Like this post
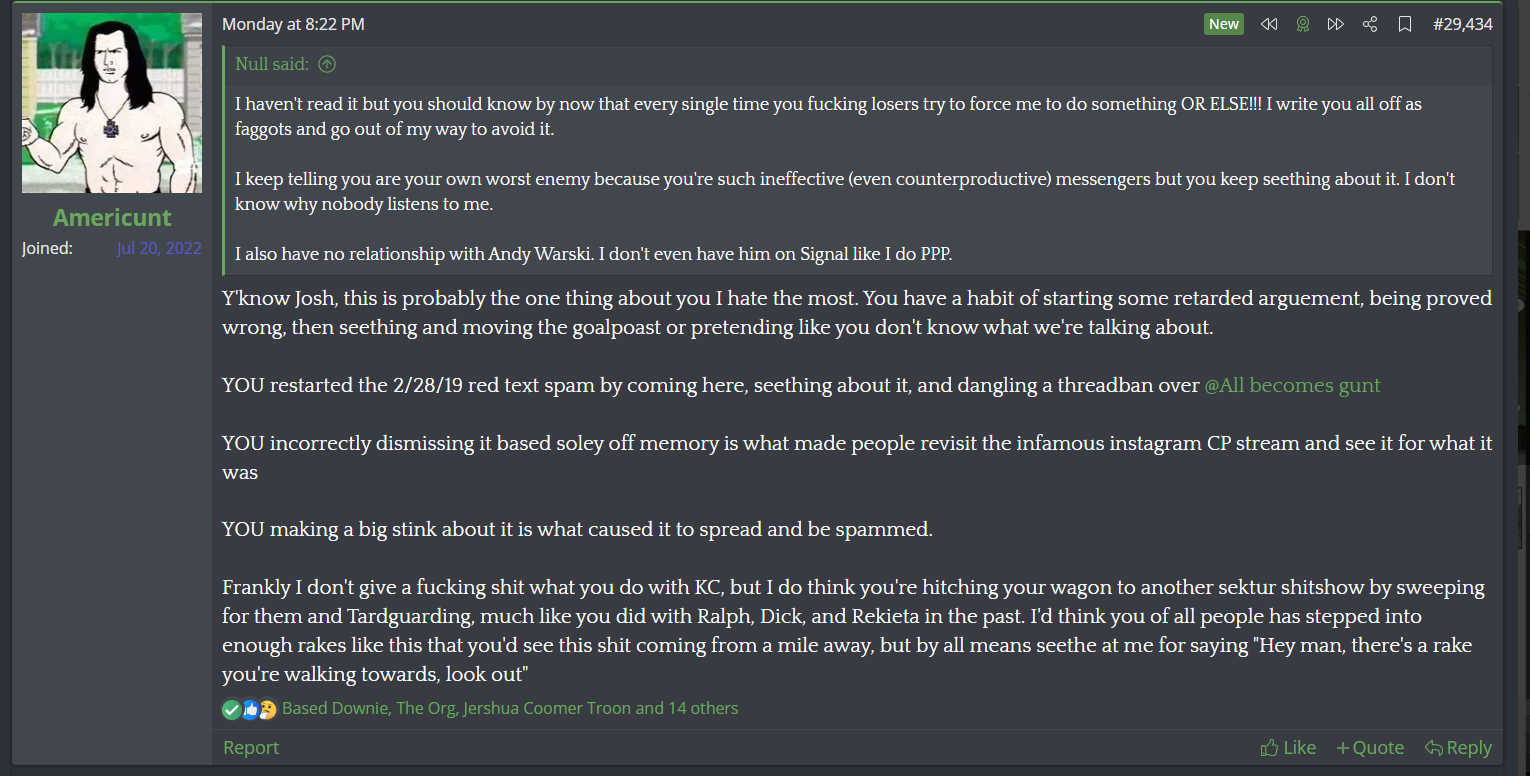 [1288, 748]
